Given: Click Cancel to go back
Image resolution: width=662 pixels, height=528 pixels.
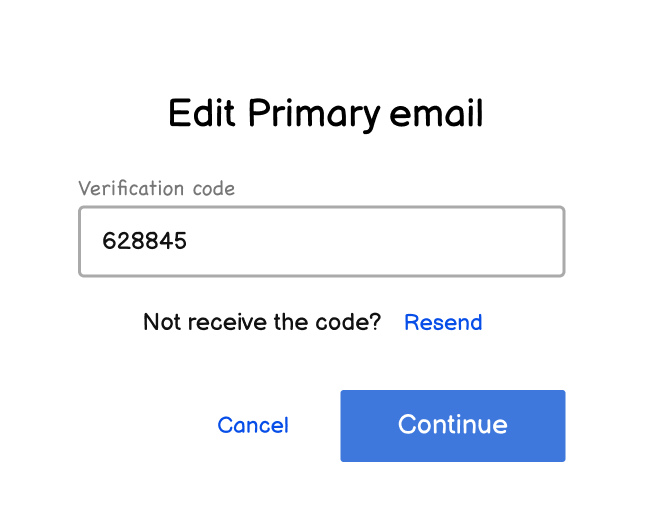Looking at the screenshot, I should [x=253, y=425].
